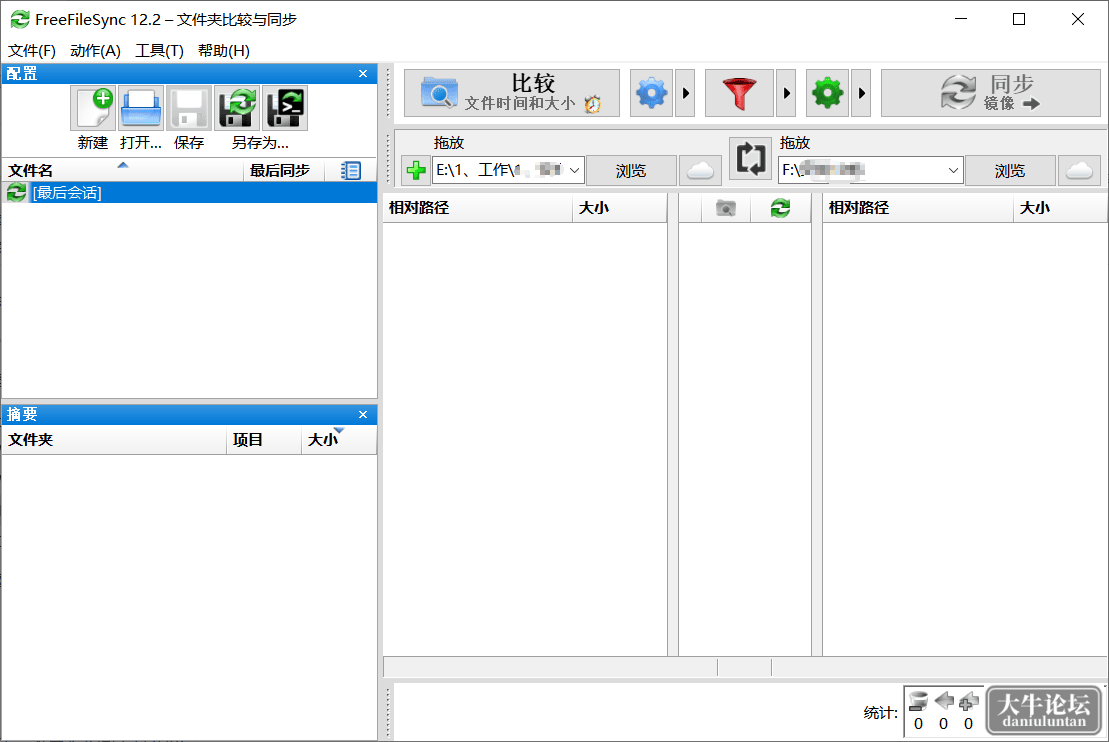Click the New configuration icon
Screen dimensions: 1109x742
93,108
